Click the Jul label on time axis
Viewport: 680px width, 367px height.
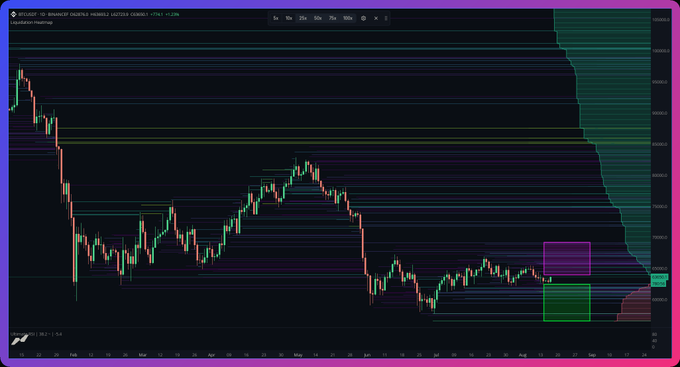pos(436,355)
